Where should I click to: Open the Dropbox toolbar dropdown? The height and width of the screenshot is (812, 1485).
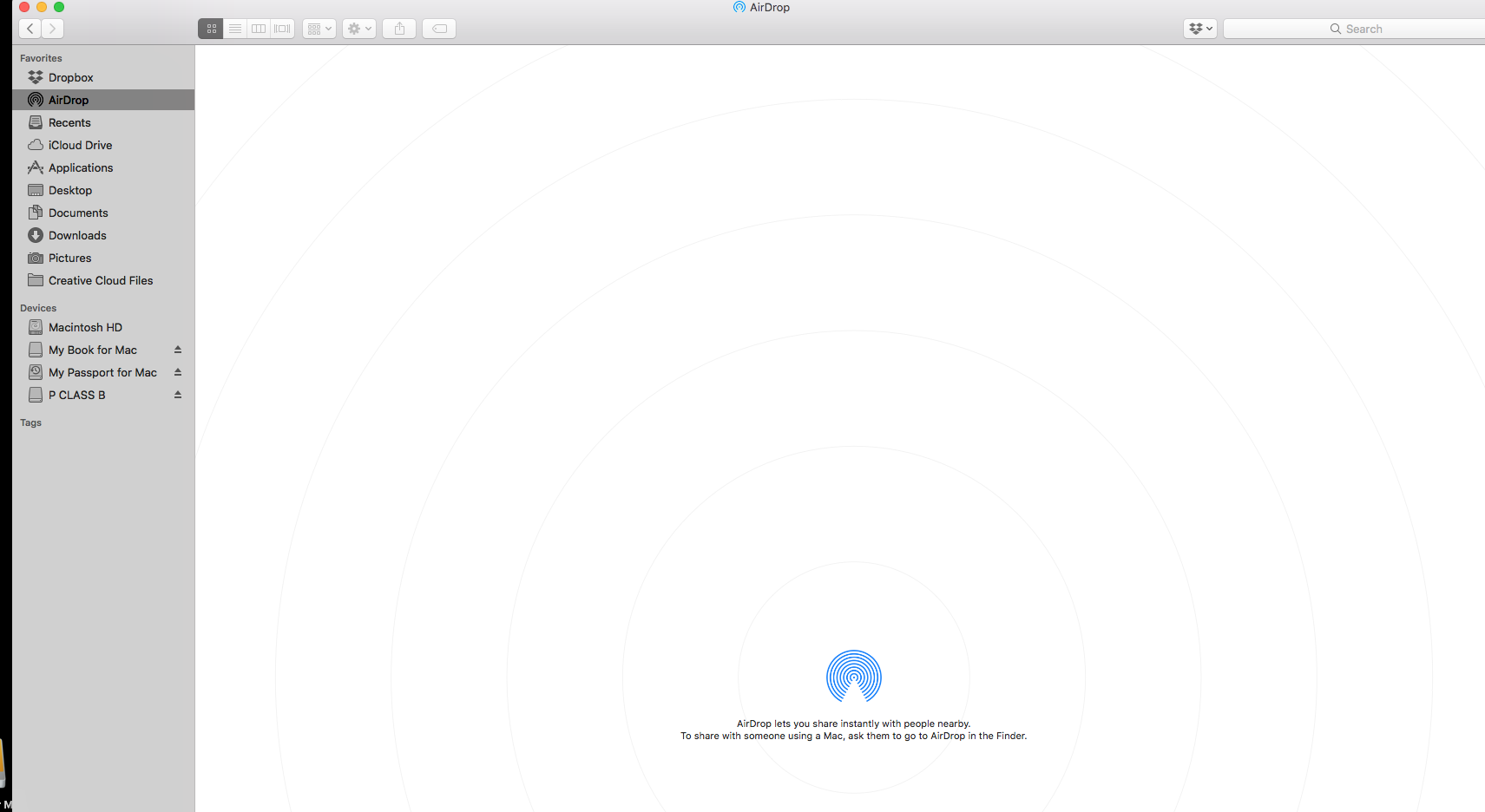1200,29
